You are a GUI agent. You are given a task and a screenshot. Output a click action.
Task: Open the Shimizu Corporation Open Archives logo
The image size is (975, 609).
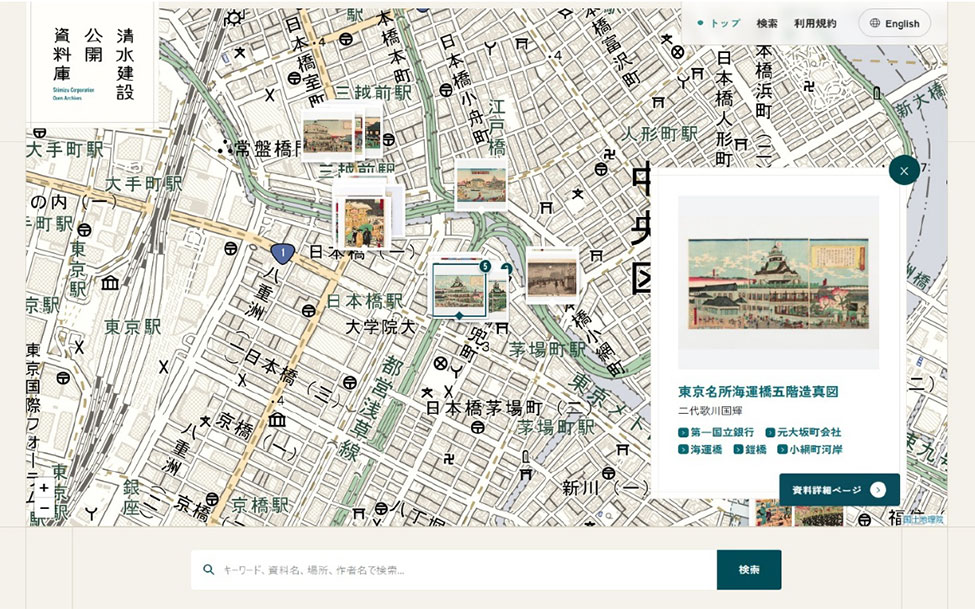[93, 63]
